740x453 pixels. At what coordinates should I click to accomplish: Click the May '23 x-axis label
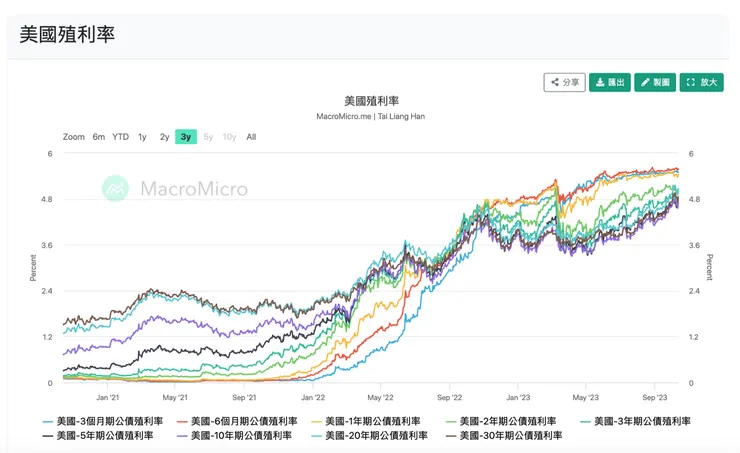586,397
